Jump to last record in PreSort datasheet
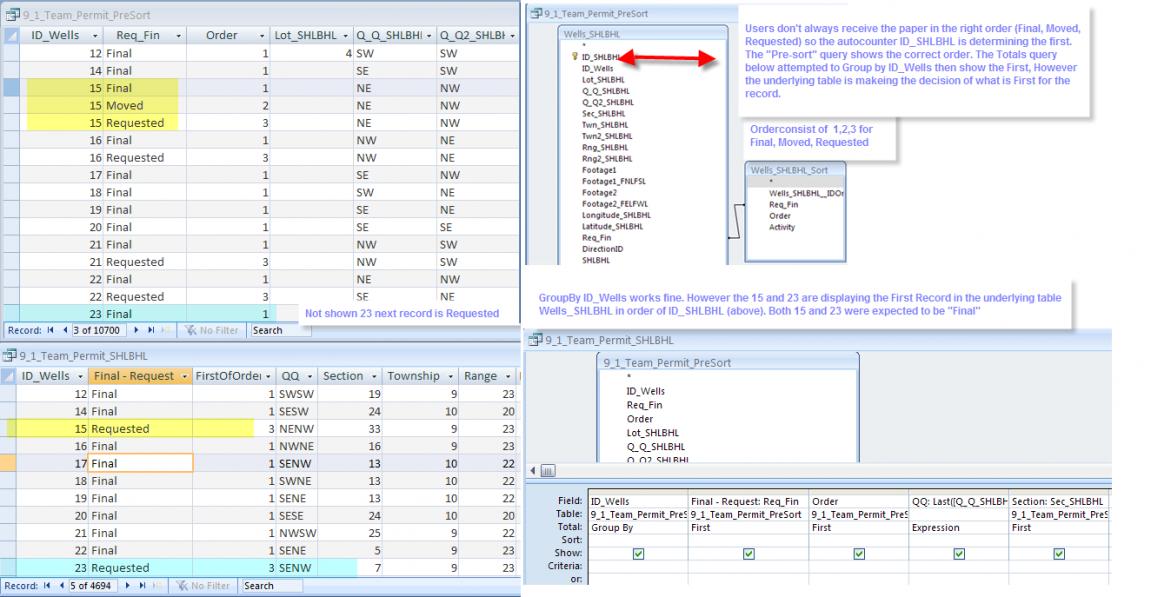Screen dimensions: 1151x597 151,330
